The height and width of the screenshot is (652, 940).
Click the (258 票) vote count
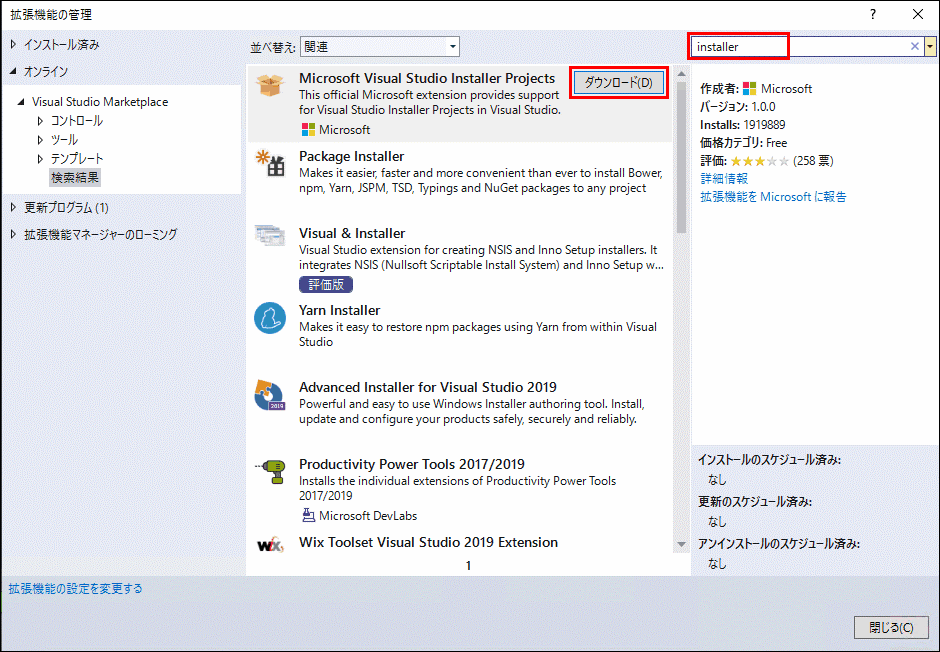[813, 161]
